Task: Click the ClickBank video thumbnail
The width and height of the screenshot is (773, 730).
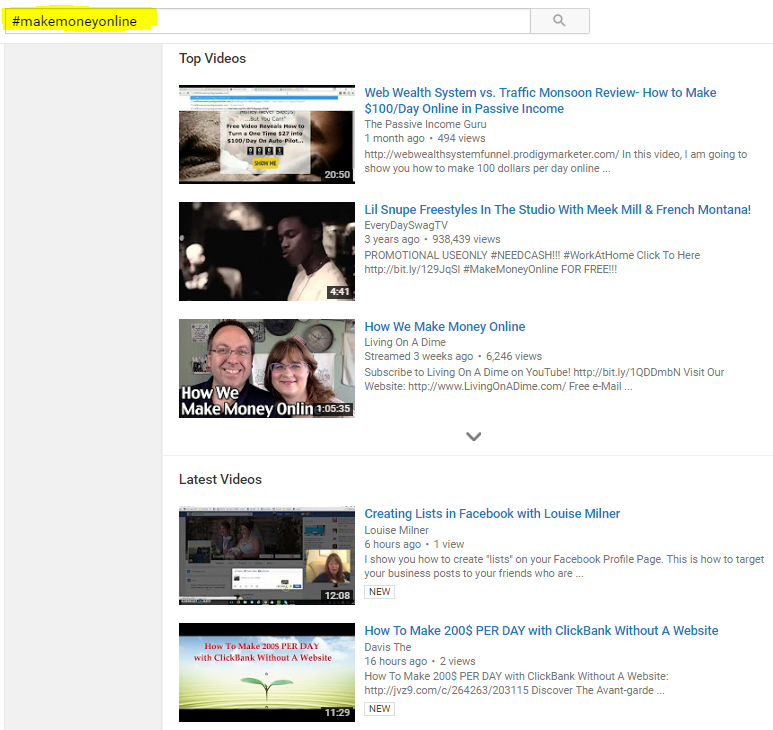Action: 266,672
